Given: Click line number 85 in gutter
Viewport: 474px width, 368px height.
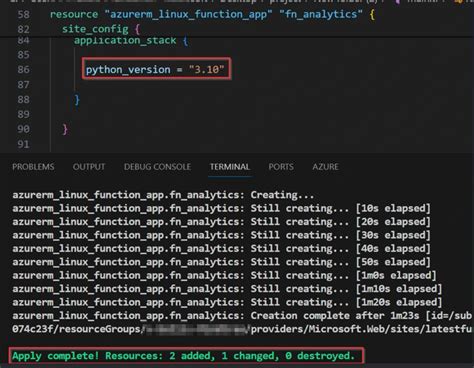Looking at the screenshot, I should coord(23,55).
